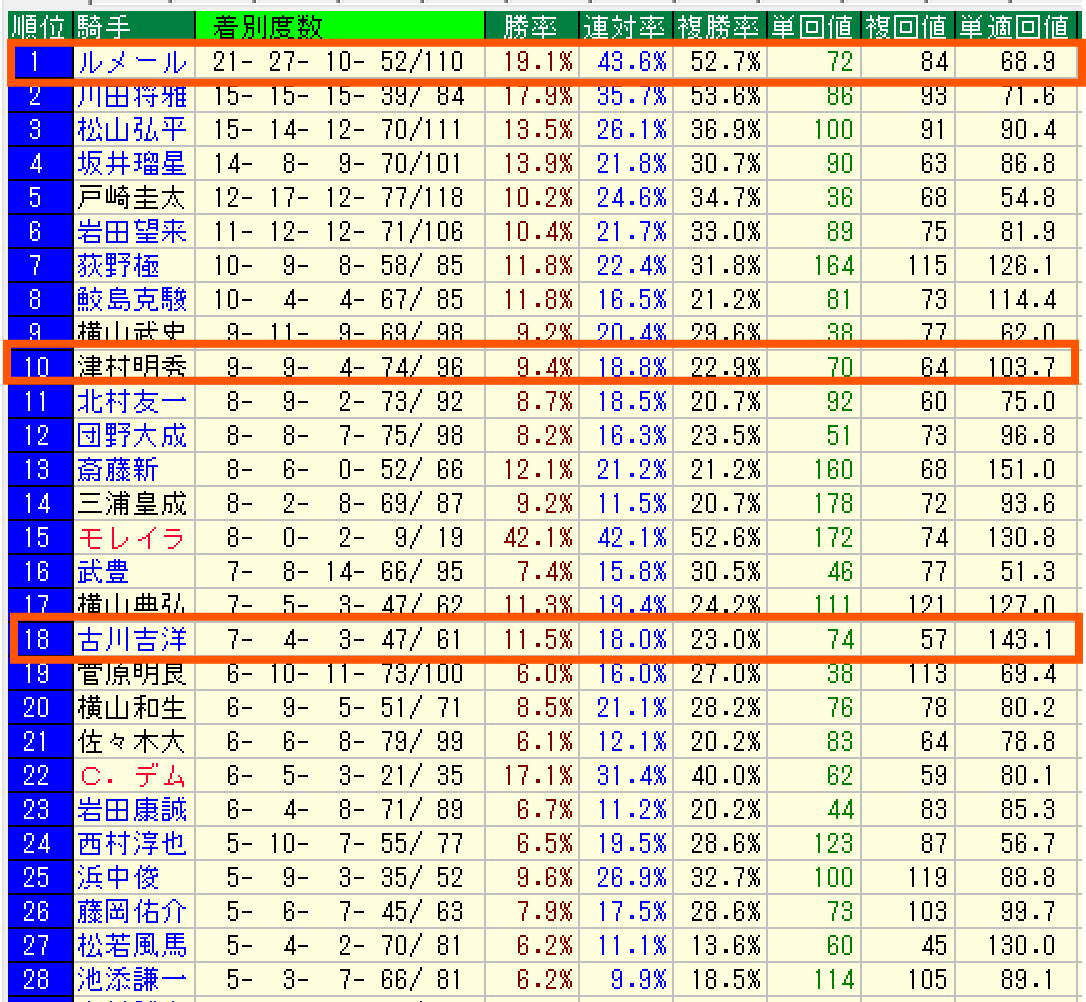Click jockey 津村明秀 name
The width and height of the screenshot is (1086, 1002).
point(132,367)
